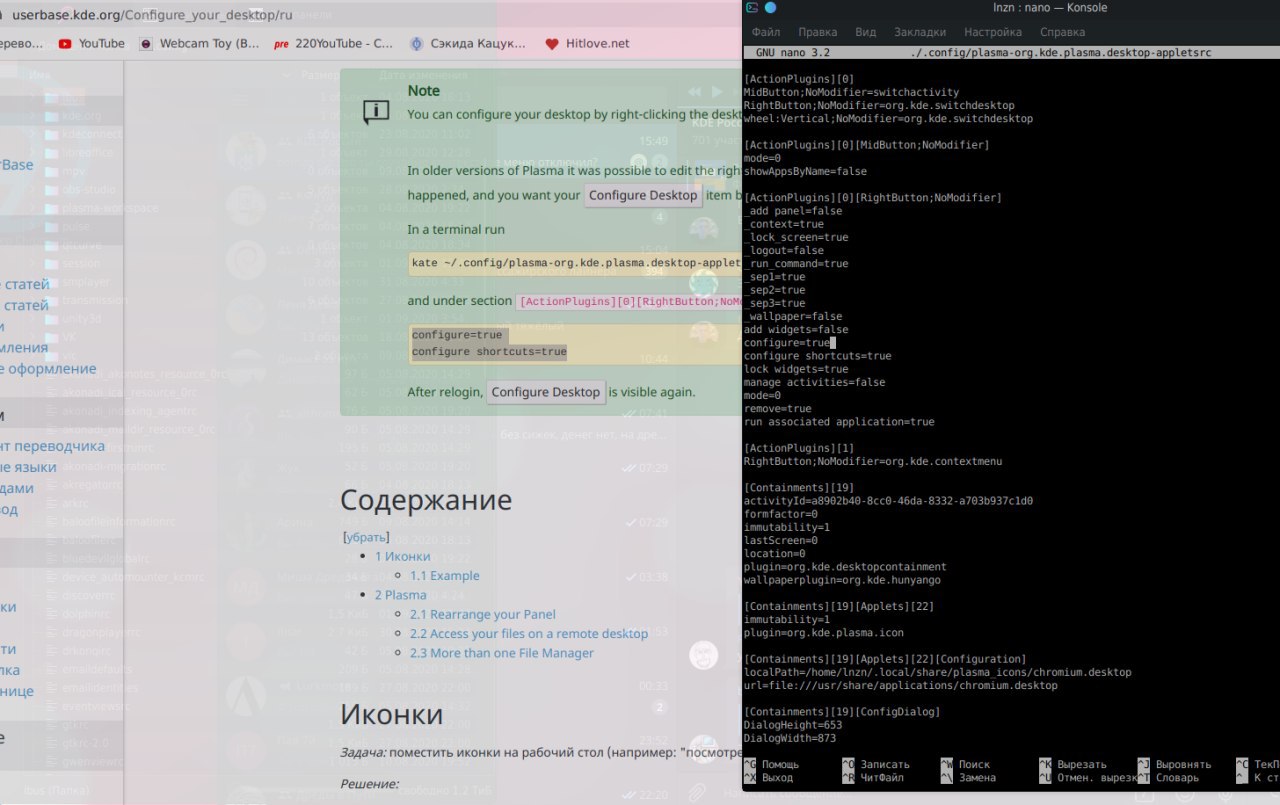Viewport: 1280px width, 805px height.
Task: Click 'manage activities=false' line in nano
Action: click(815, 382)
